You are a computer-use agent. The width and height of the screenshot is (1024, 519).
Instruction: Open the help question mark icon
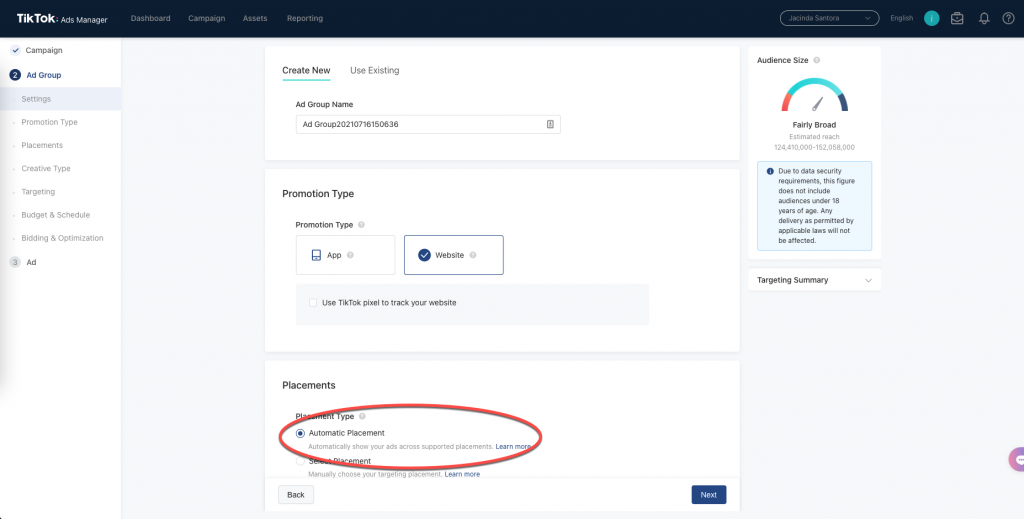(x=1008, y=18)
